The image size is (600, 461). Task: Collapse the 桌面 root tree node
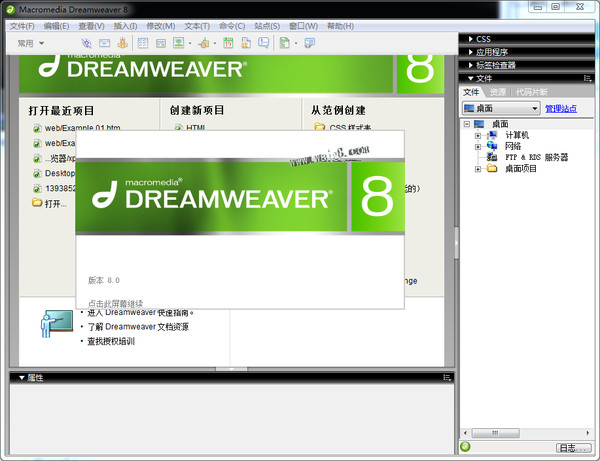pyautogui.click(x=466, y=124)
